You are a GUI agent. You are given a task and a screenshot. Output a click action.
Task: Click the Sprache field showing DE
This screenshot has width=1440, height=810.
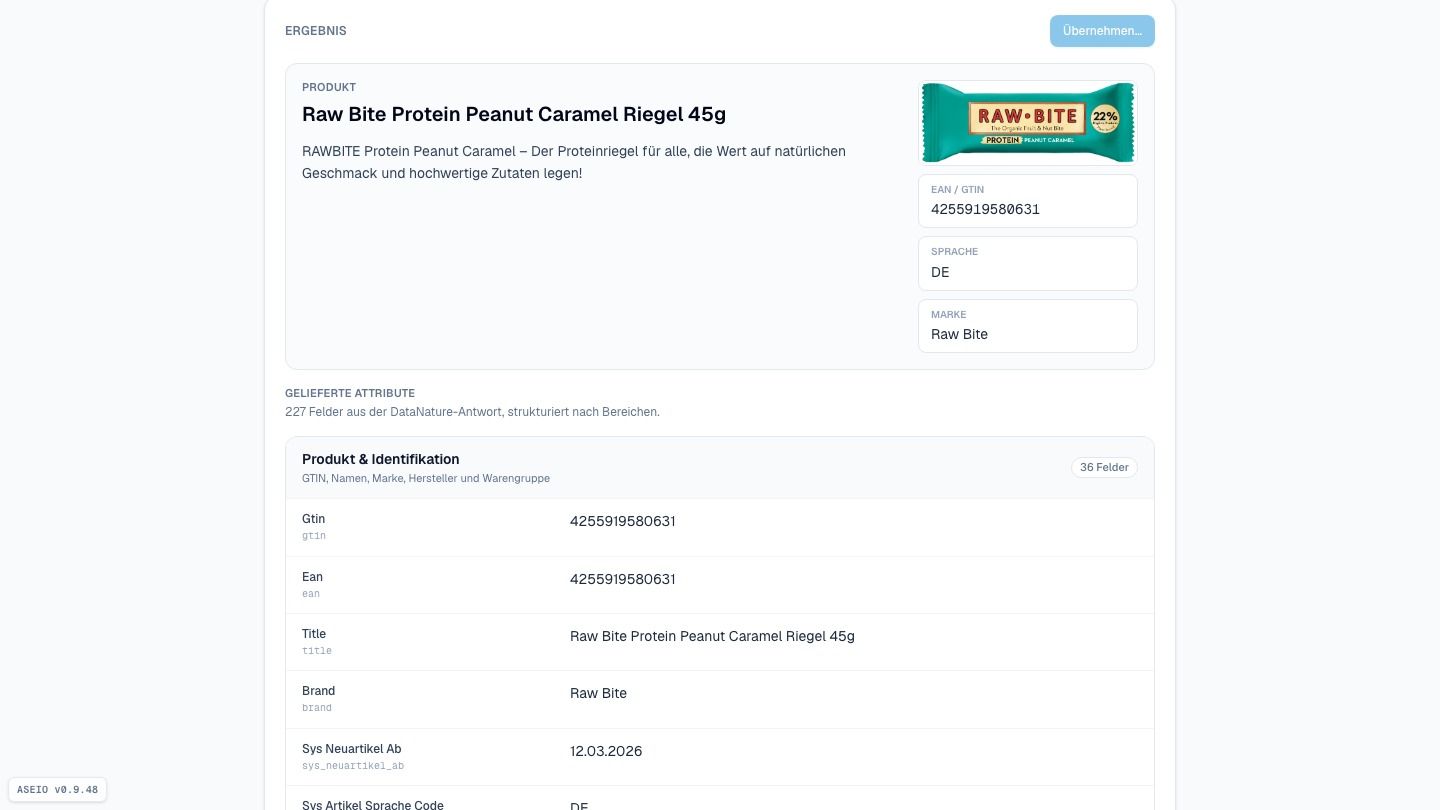coord(1028,263)
